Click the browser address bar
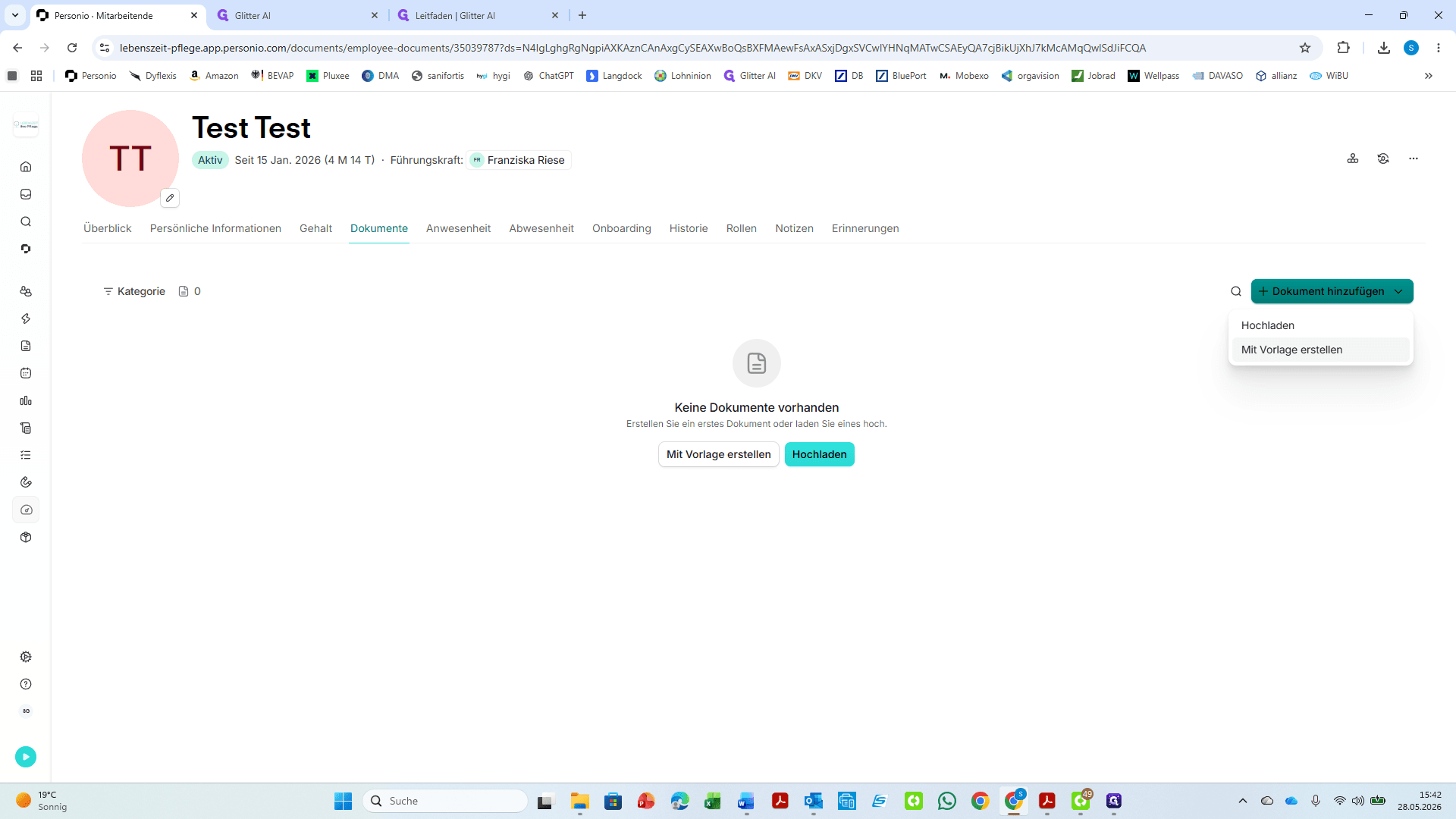This screenshot has height=819, width=1456. [x=705, y=48]
